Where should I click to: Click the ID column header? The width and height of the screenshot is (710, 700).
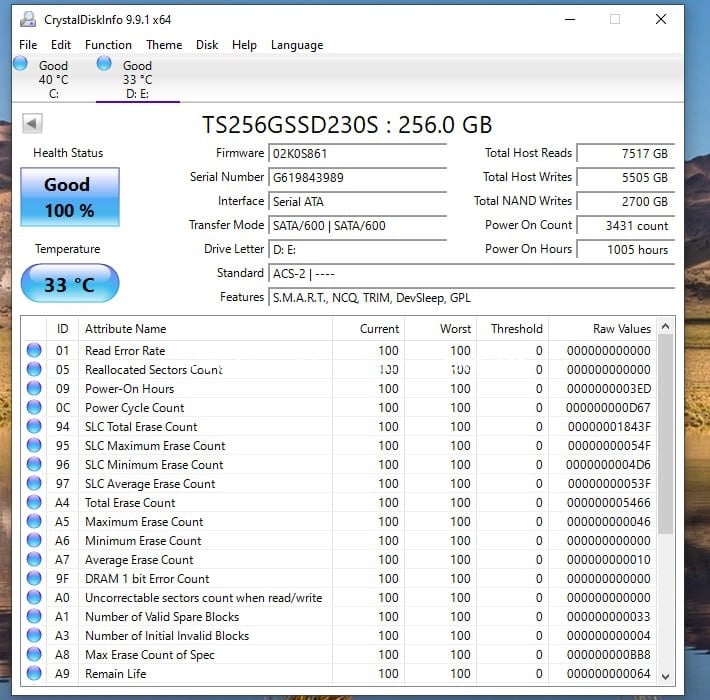click(62, 329)
